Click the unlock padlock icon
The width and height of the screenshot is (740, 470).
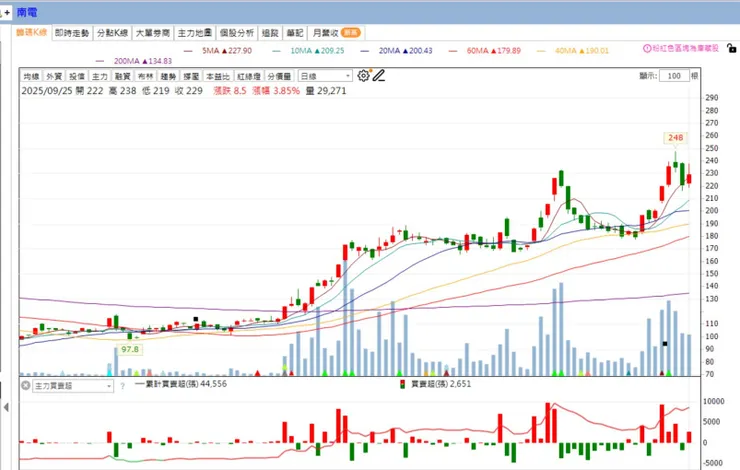tap(731, 48)
